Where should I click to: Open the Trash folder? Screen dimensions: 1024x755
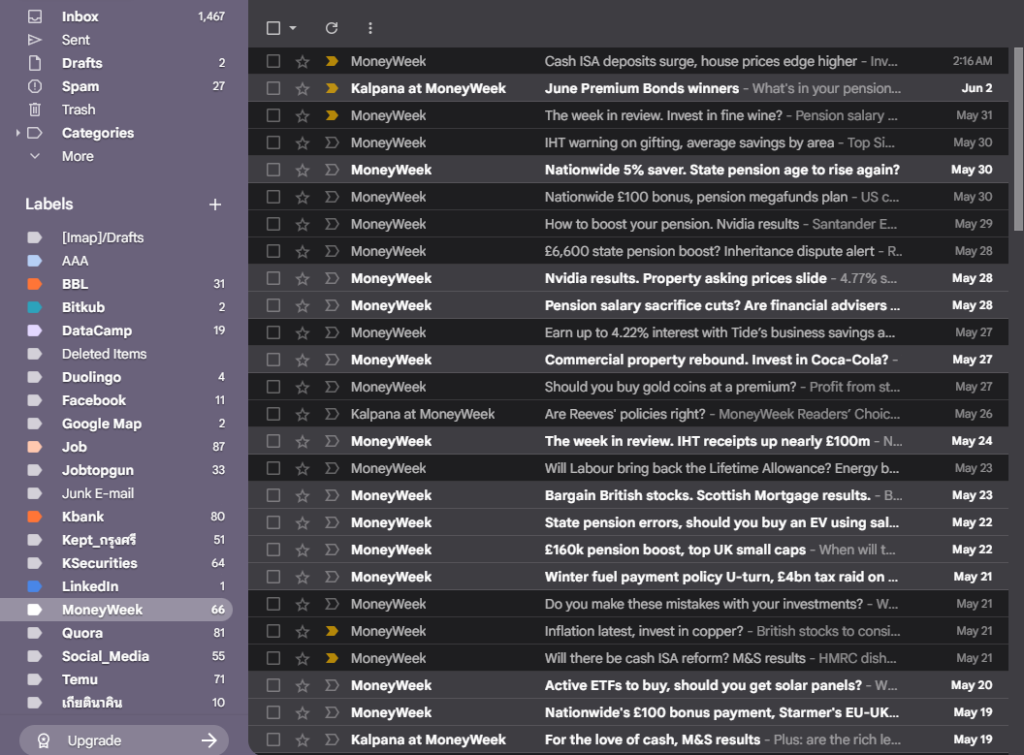[x=116, y=110]
